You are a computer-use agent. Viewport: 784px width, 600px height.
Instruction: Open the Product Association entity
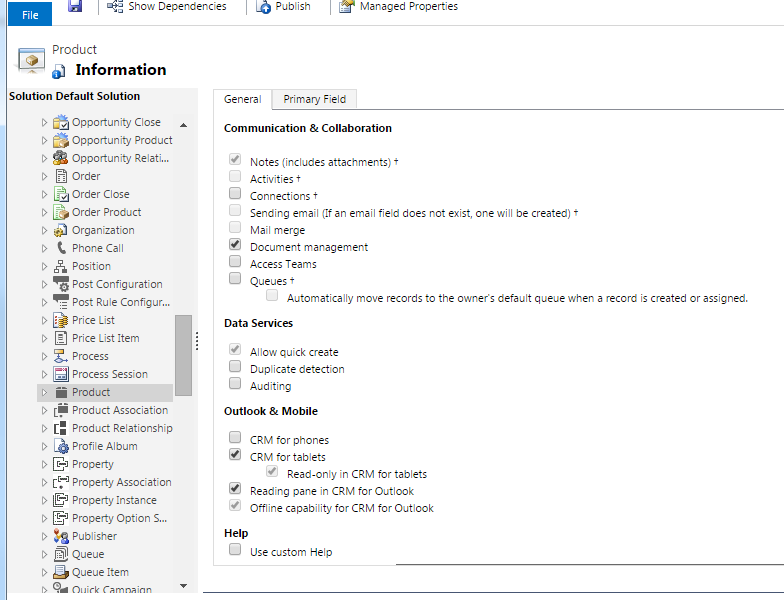click(119, 410)
